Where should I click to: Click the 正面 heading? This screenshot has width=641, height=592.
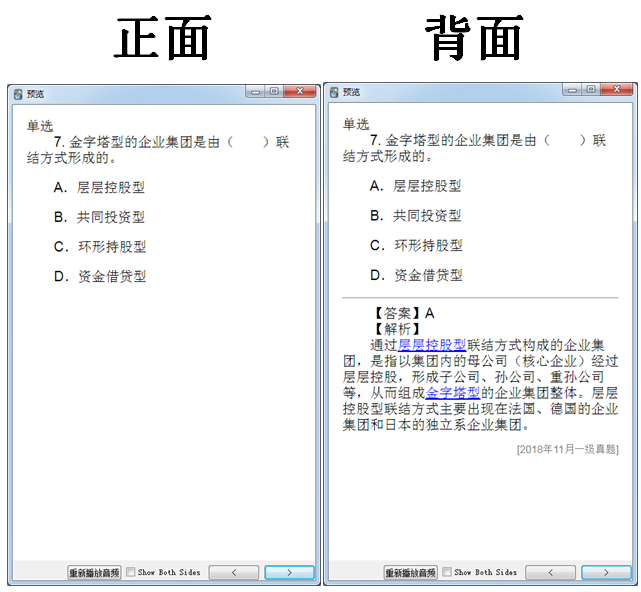(162, 38)
